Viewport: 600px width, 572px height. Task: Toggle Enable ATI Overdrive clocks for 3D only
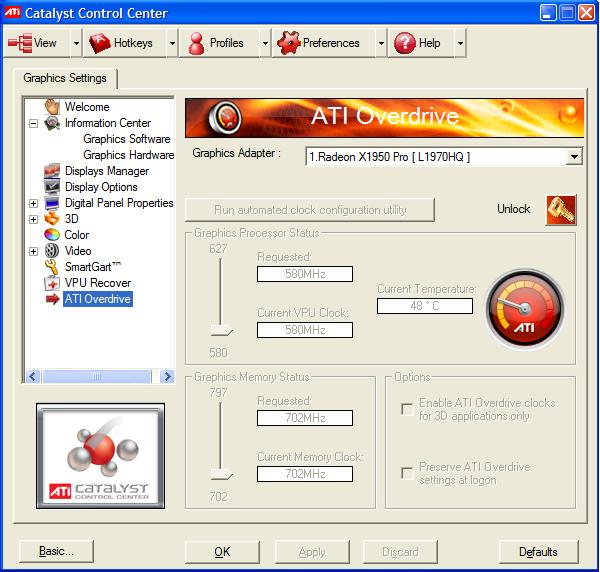407,409
